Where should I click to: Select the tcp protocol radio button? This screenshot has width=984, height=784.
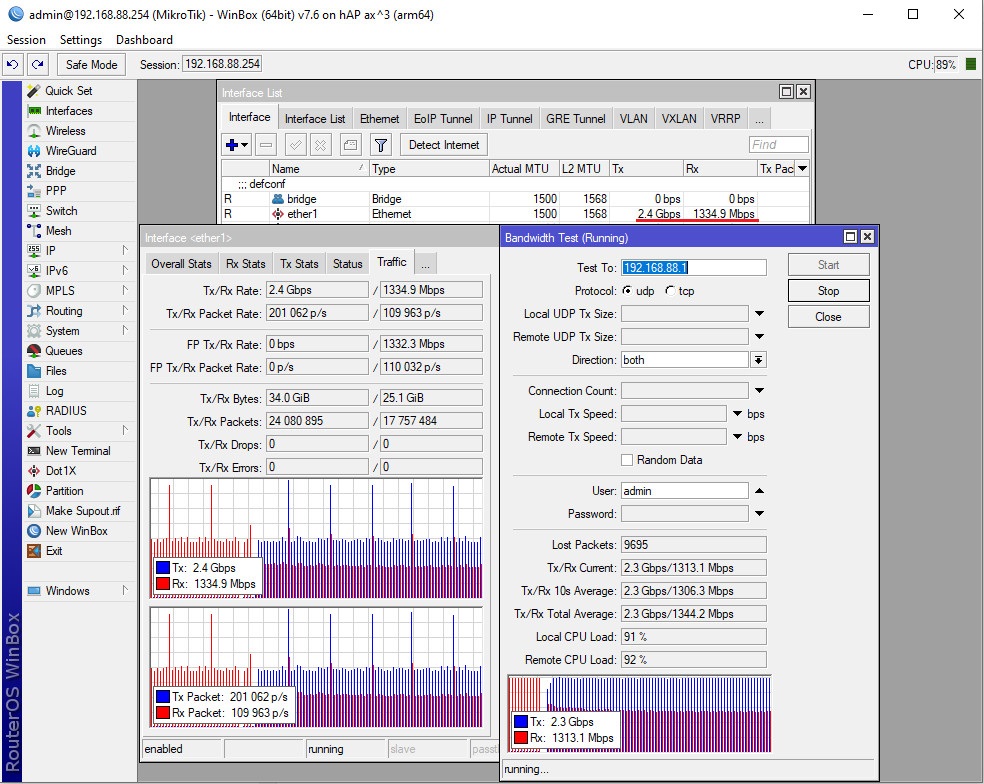[670, 291]
